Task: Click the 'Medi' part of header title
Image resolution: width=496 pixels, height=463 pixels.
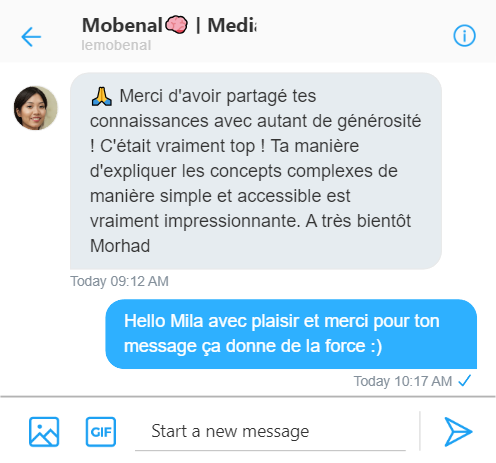Action: pos(232,25)
